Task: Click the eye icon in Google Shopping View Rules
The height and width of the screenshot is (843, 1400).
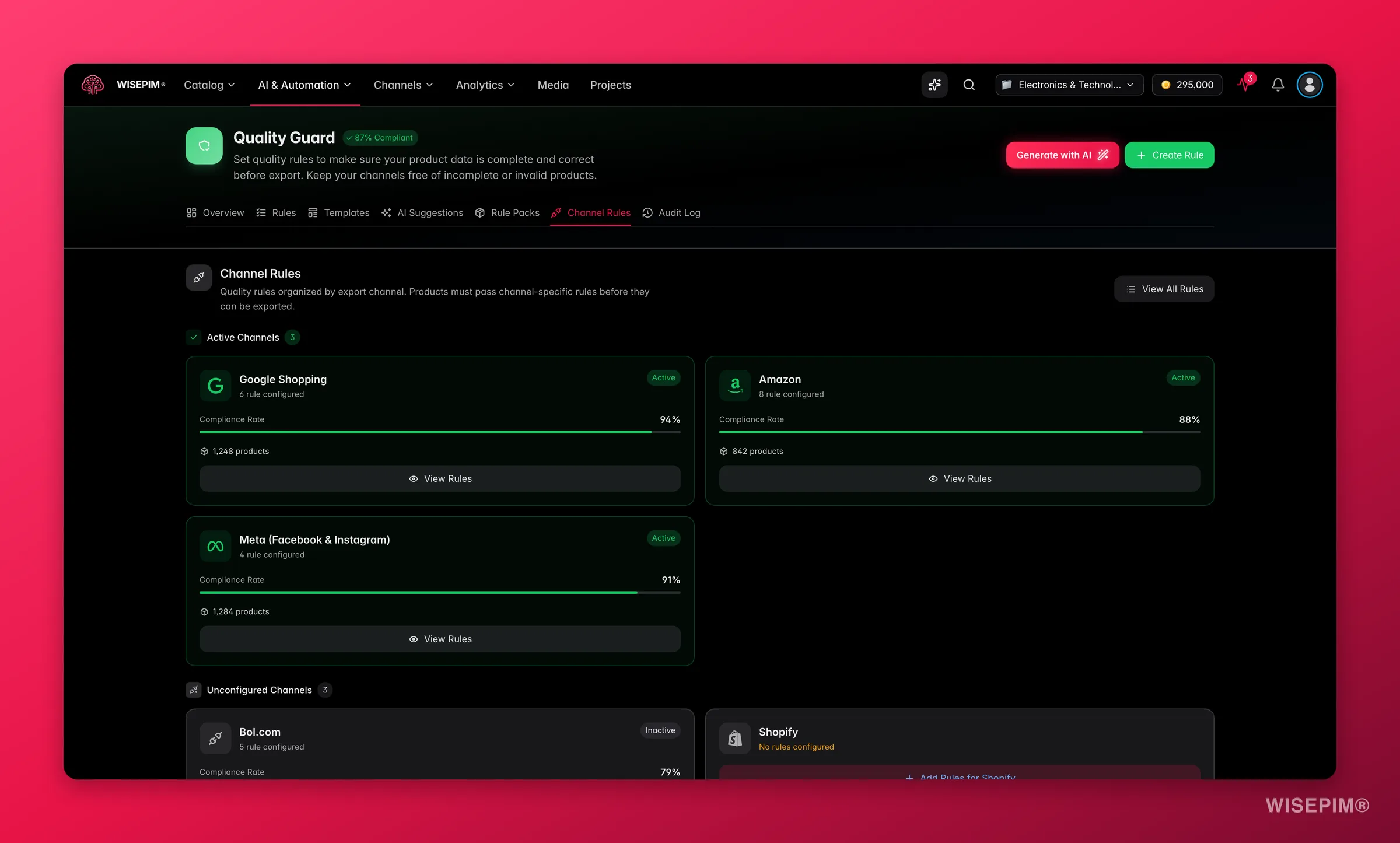Action: point(414,479)
